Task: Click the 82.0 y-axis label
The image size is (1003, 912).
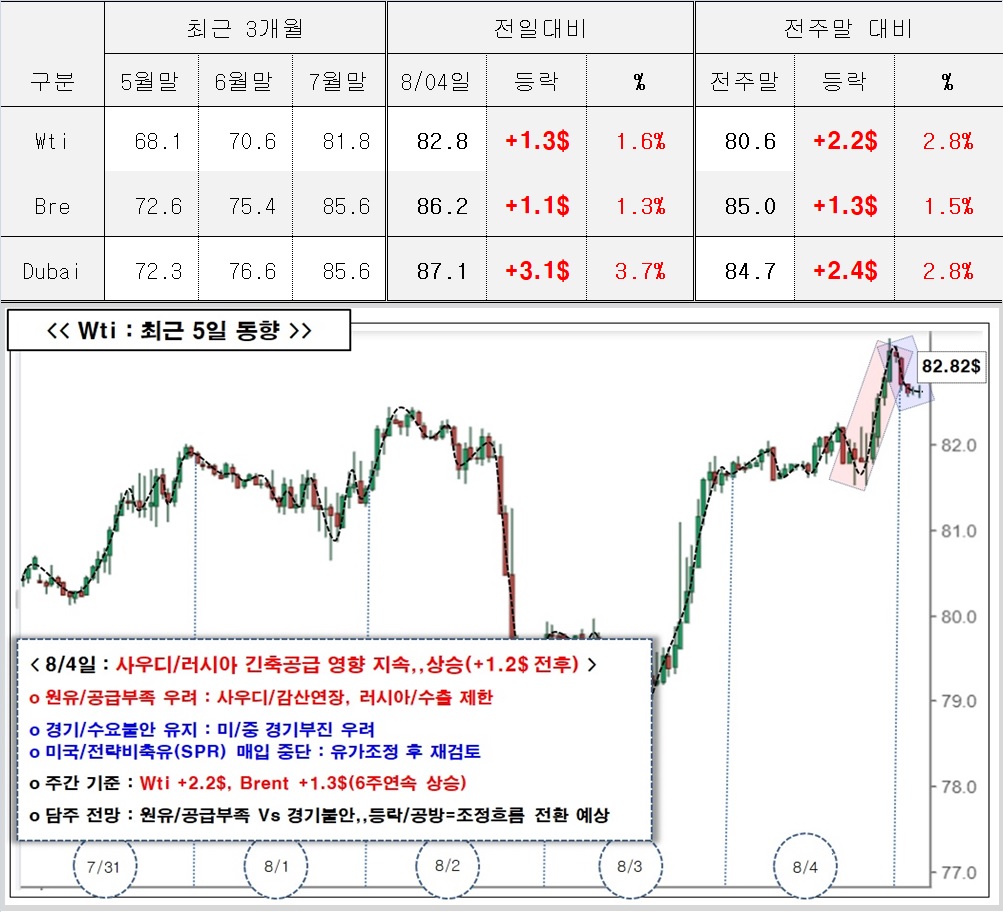Action: pyautogui.click(x=958, y=445)
